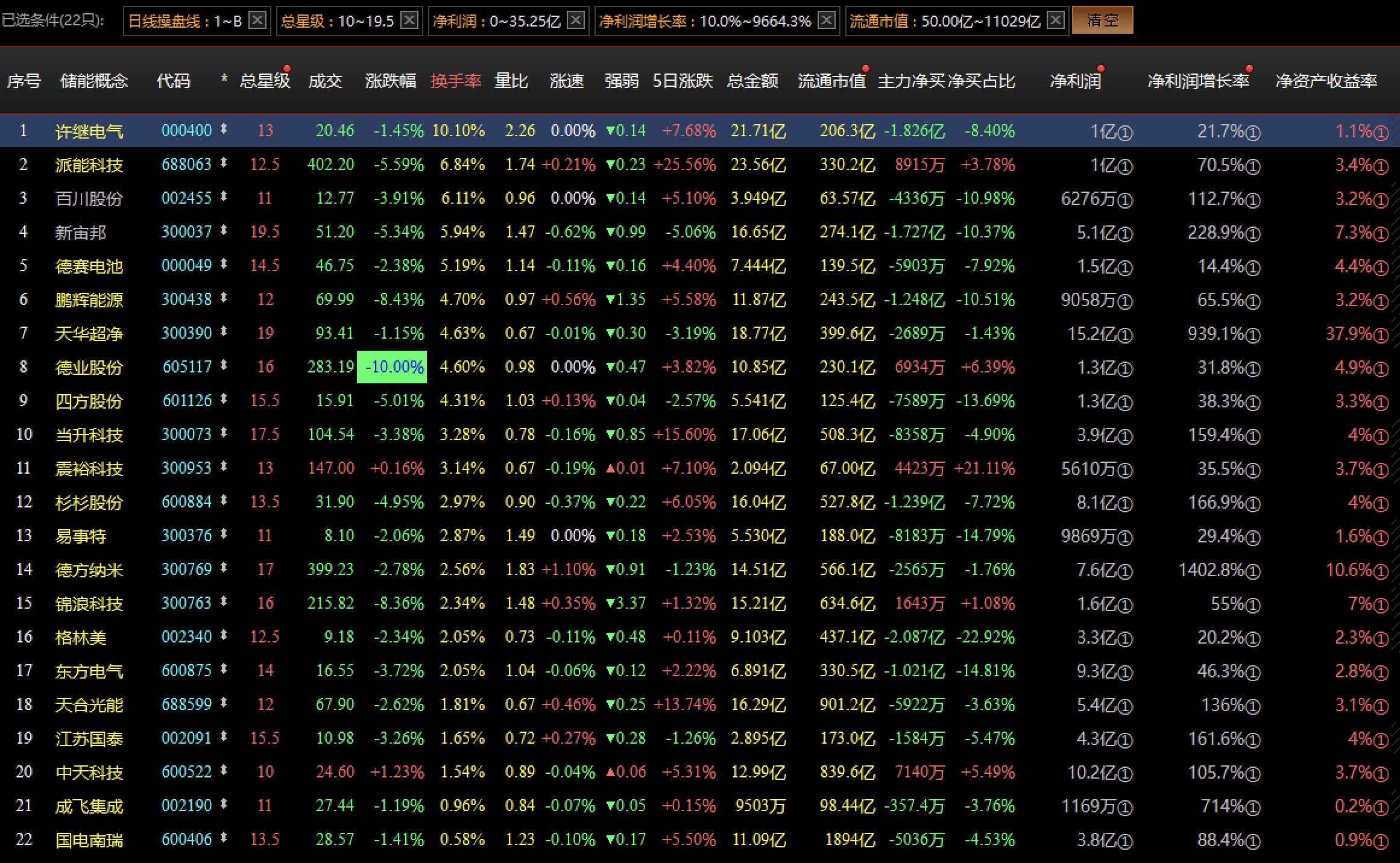The height and width of the screenshot is (863, 1400).
Task: Click the marker icon beside code 600406
Action: pos(224,837)
